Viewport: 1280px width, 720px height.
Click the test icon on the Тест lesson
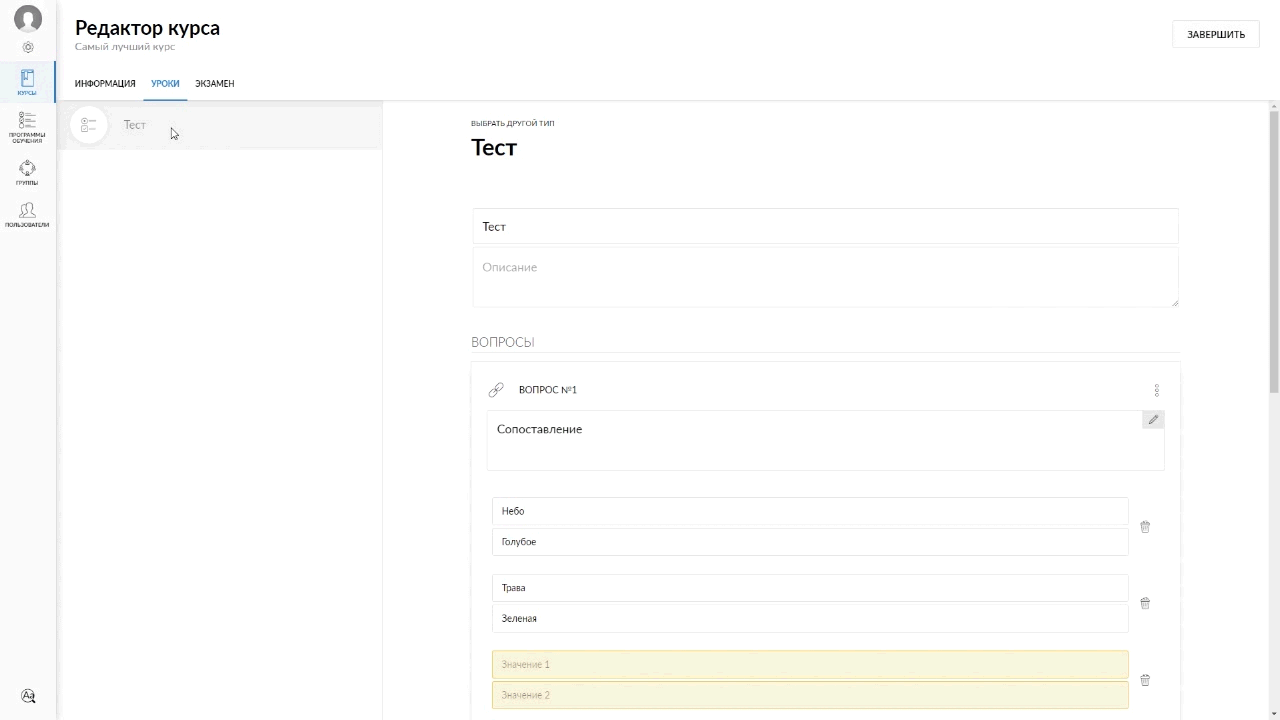pyautogui.click(x=88, y=125)
